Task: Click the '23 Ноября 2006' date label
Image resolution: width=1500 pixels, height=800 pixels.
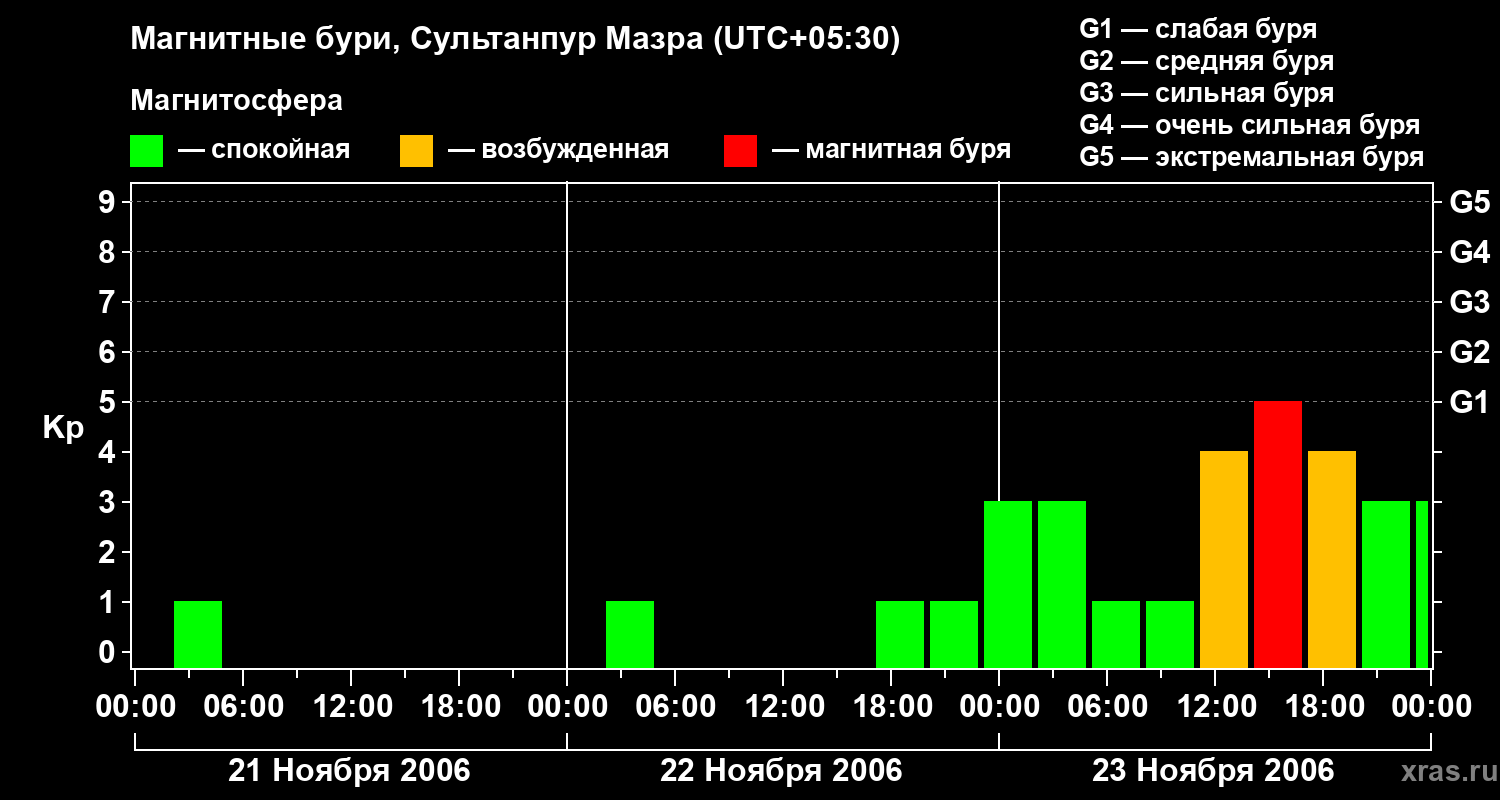Action: coord(1213,770)
